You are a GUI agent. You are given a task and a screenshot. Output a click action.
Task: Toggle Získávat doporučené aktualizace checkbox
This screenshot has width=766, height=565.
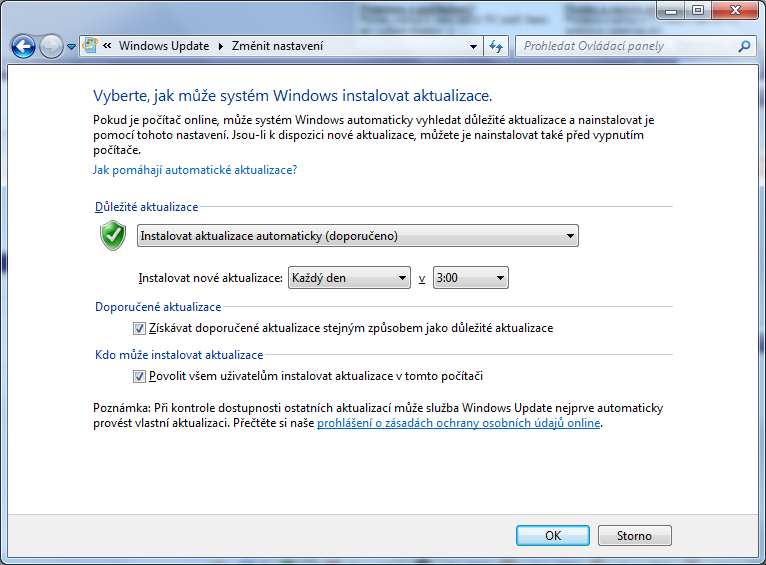coord(139,328)
